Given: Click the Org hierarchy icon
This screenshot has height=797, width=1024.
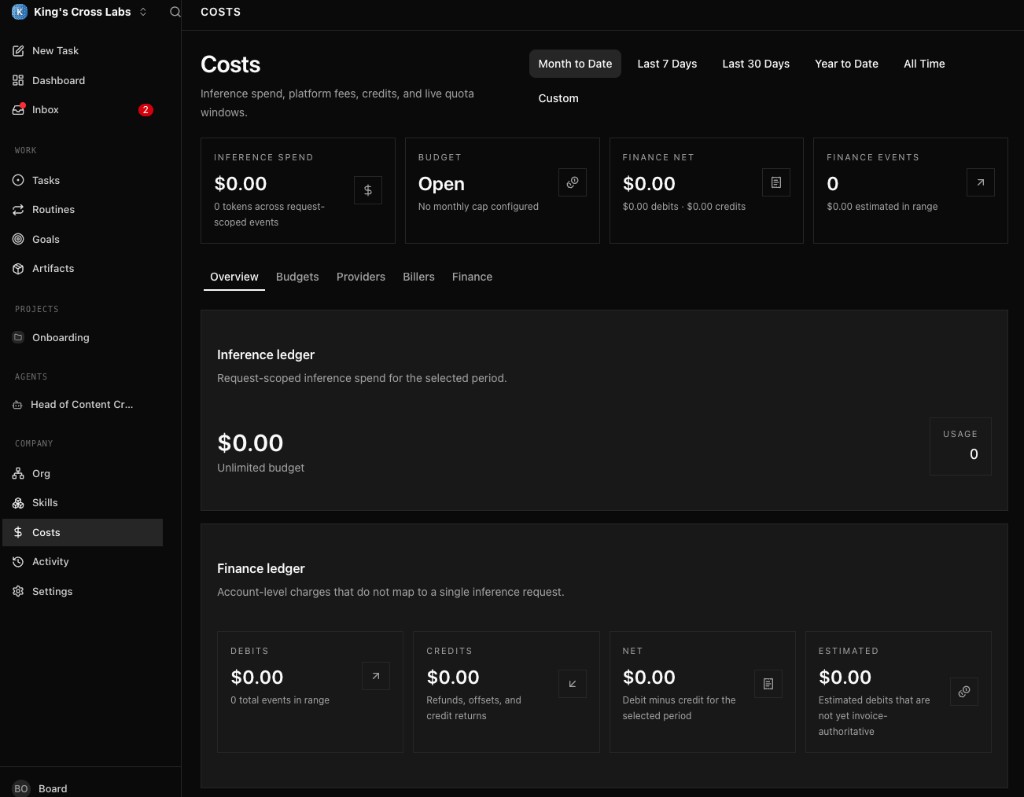Looking at the screenshot, I should tap(18, 474).
